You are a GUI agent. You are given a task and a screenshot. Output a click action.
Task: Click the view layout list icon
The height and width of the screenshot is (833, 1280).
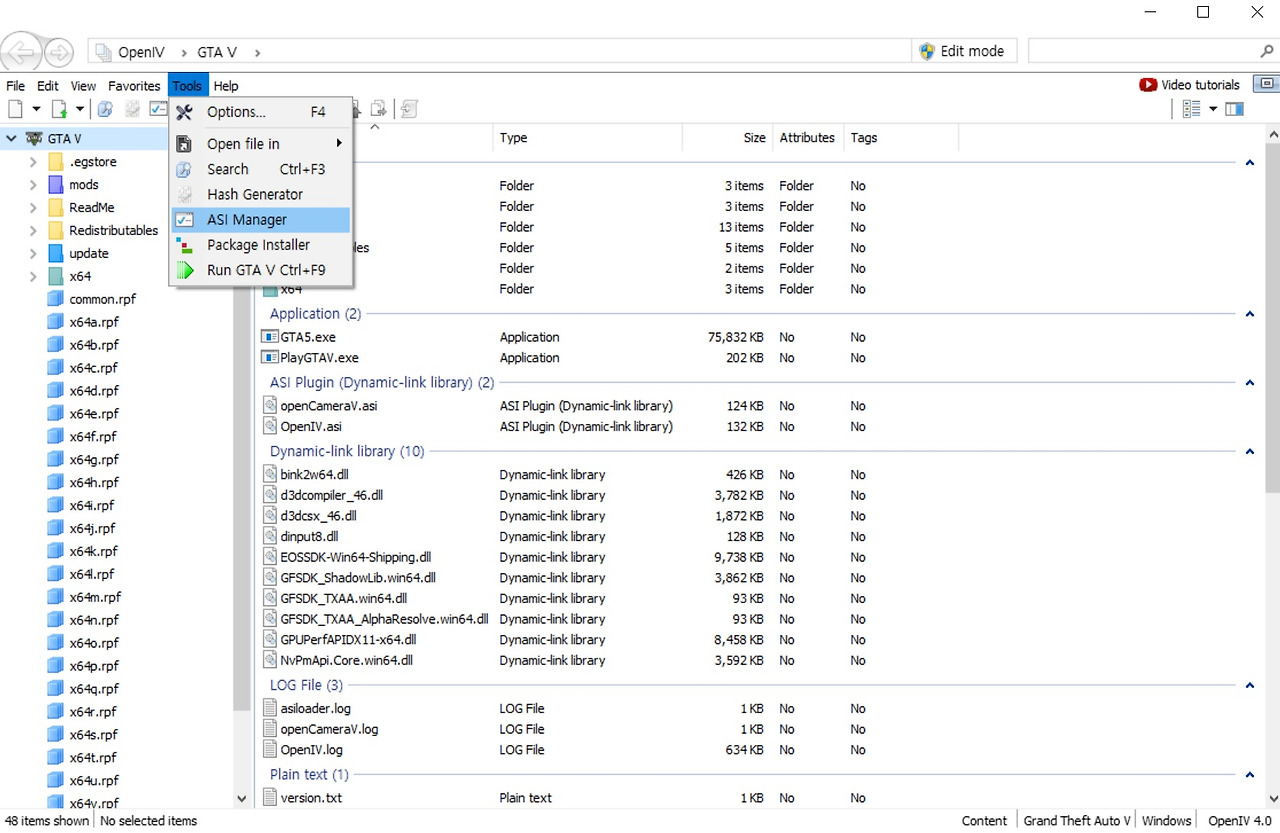(1191, 109)
